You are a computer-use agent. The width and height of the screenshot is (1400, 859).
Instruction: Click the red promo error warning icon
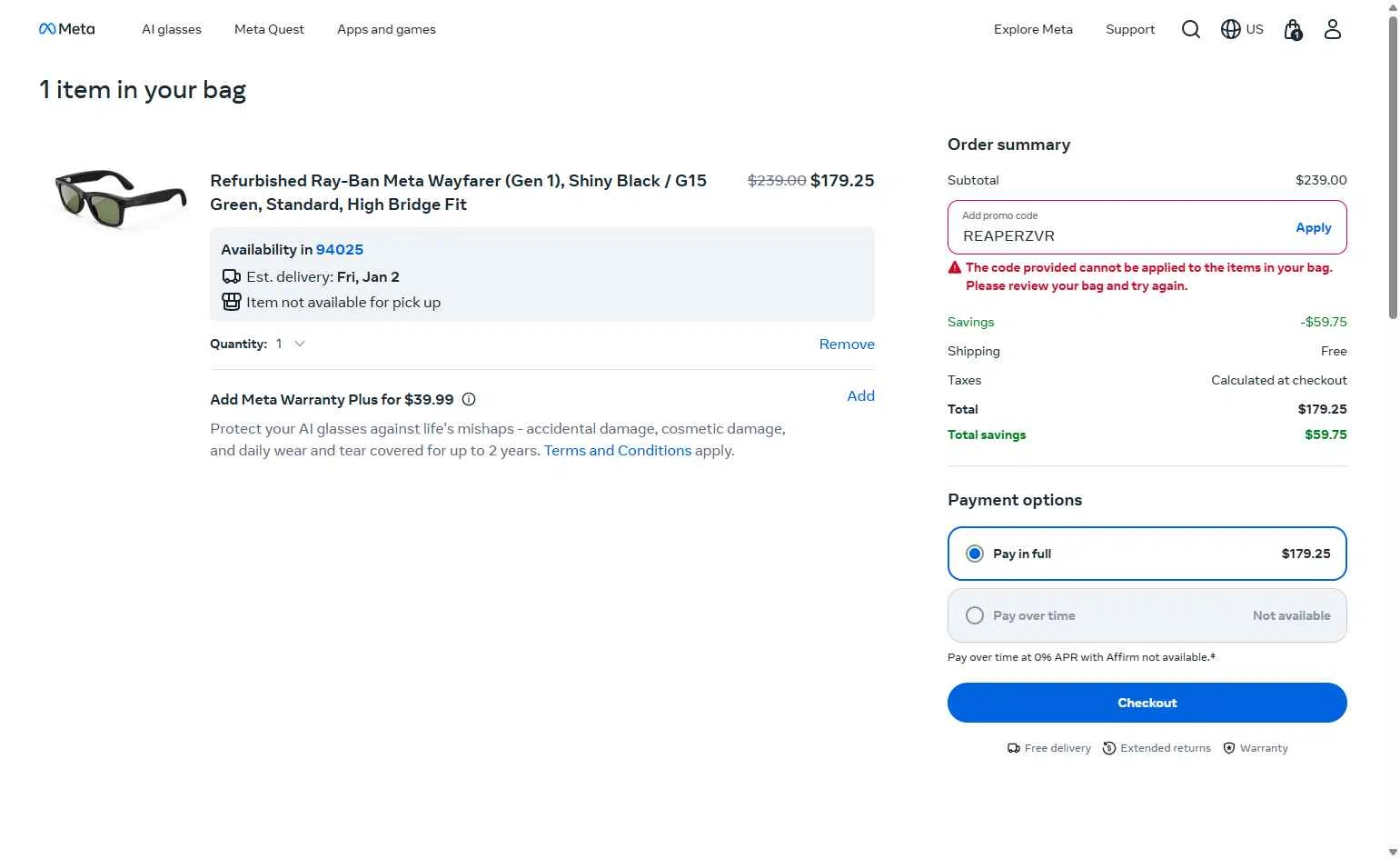(x=954, y=267)
